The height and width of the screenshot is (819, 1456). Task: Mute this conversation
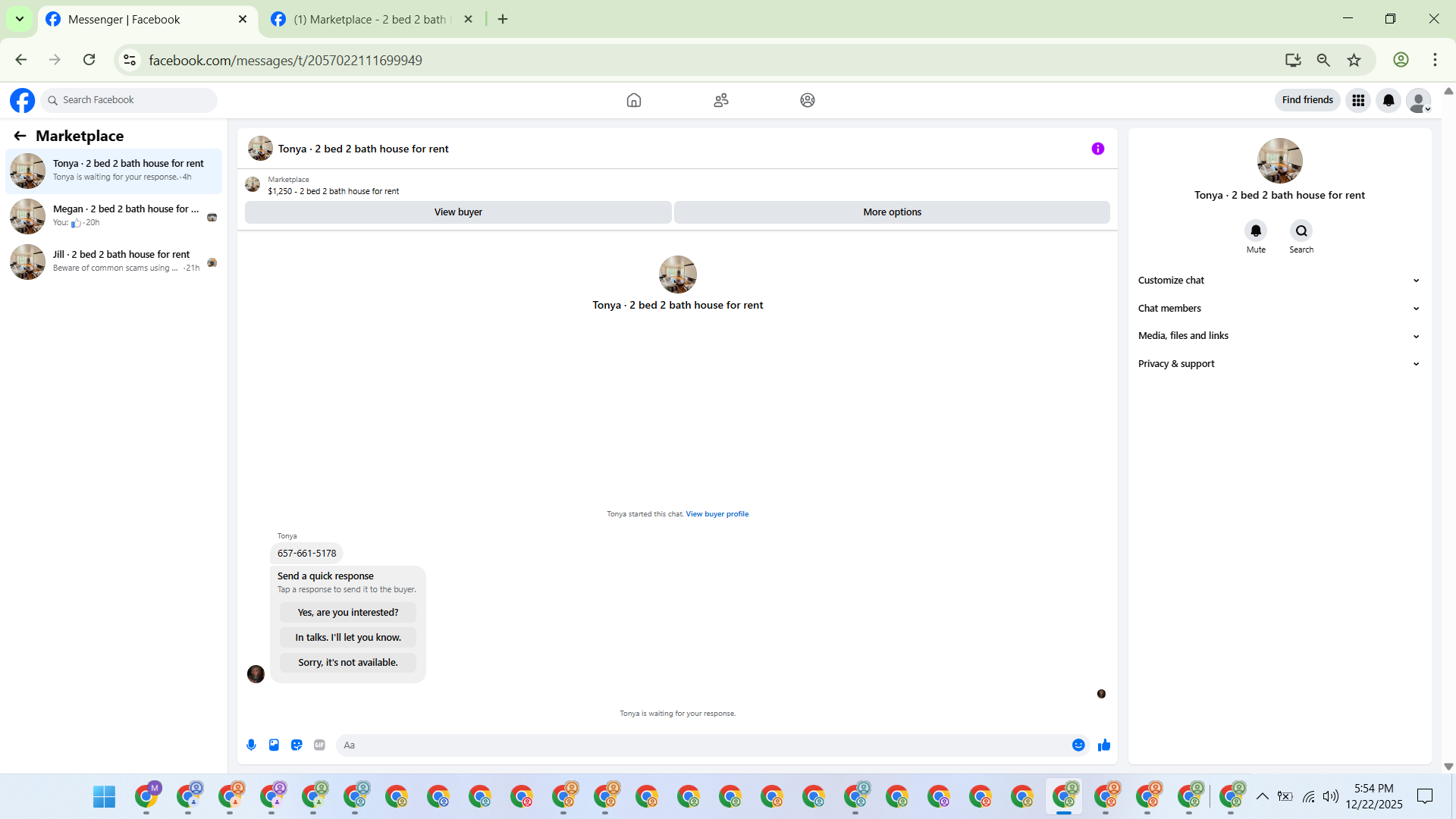coord(1256,231)
